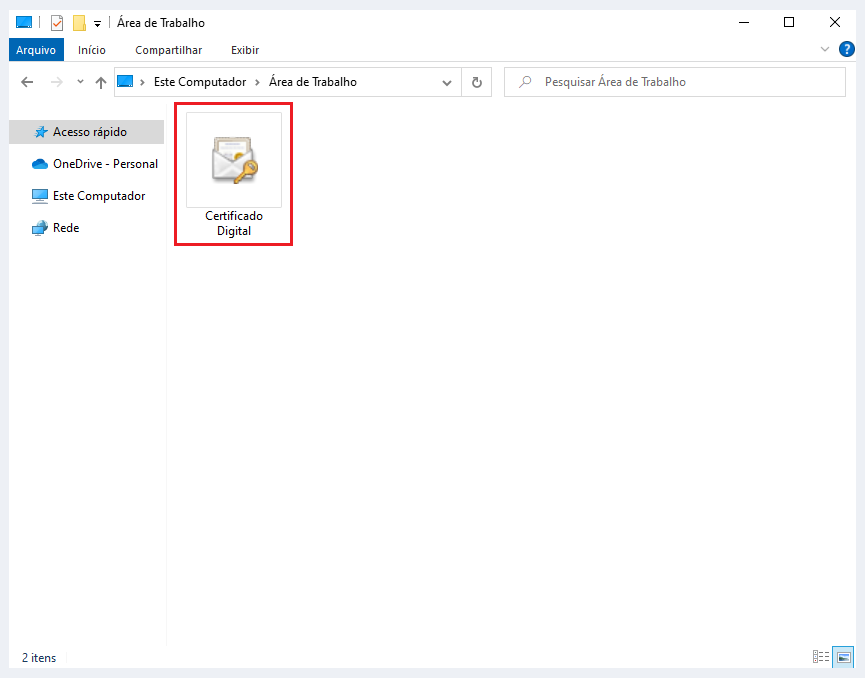
Task: Click the Acesso rápido star icon
Action: [x=41, y=132]
